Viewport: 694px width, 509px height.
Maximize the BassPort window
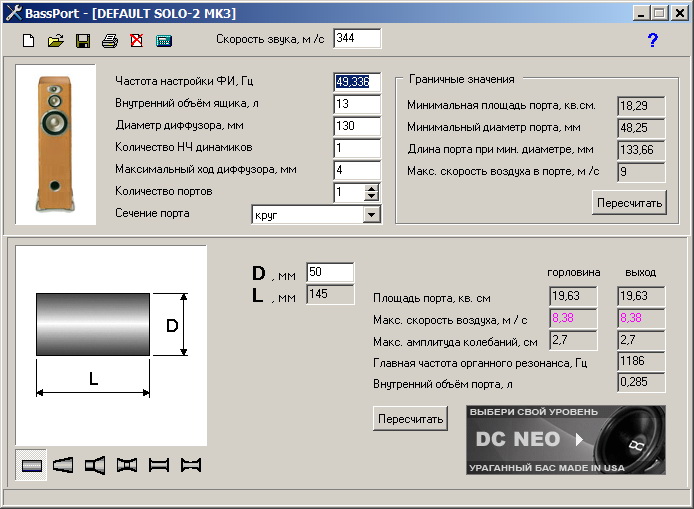(x=658, y=13)
